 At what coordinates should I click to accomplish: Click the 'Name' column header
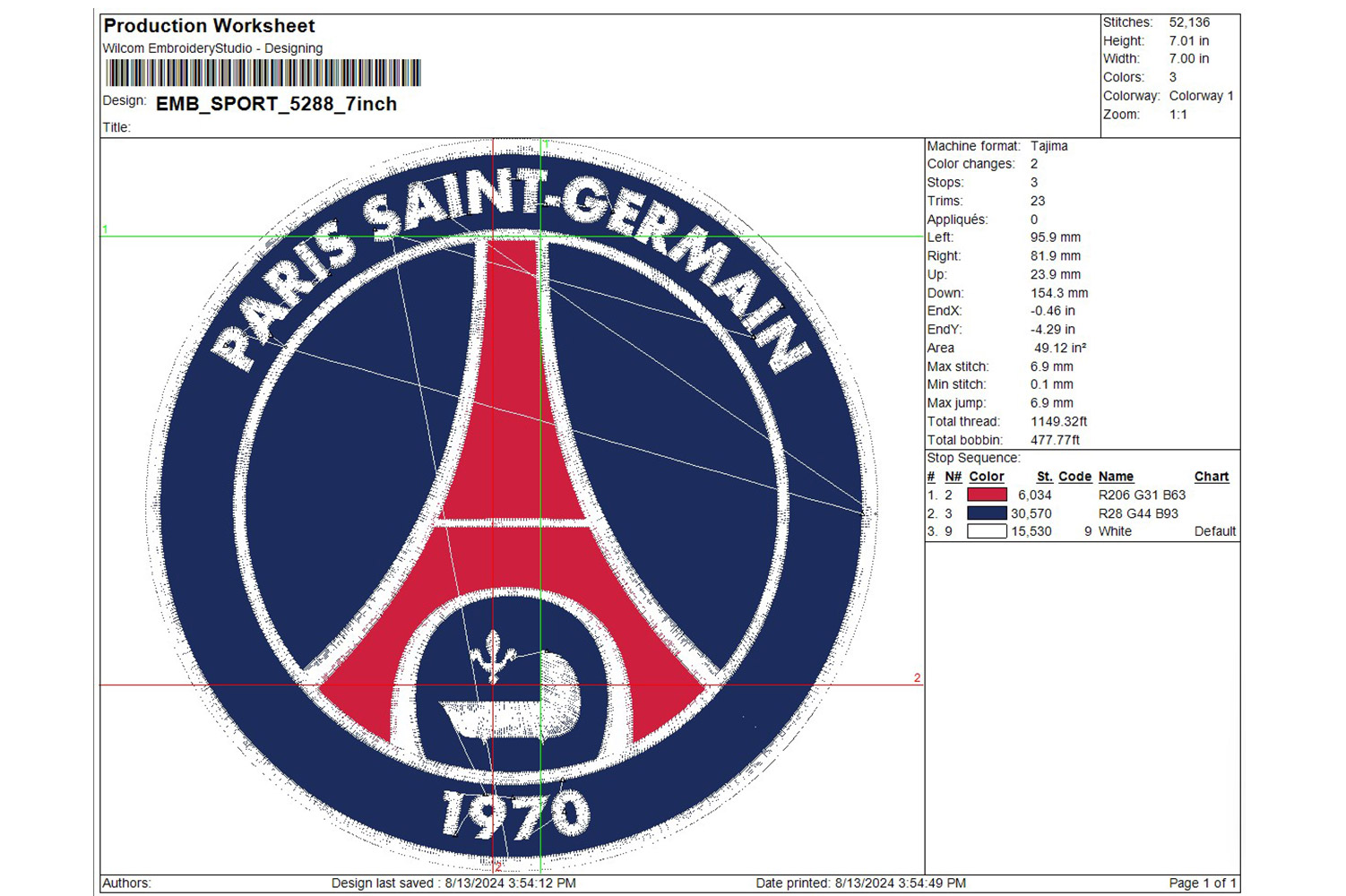coord(1116,477)
